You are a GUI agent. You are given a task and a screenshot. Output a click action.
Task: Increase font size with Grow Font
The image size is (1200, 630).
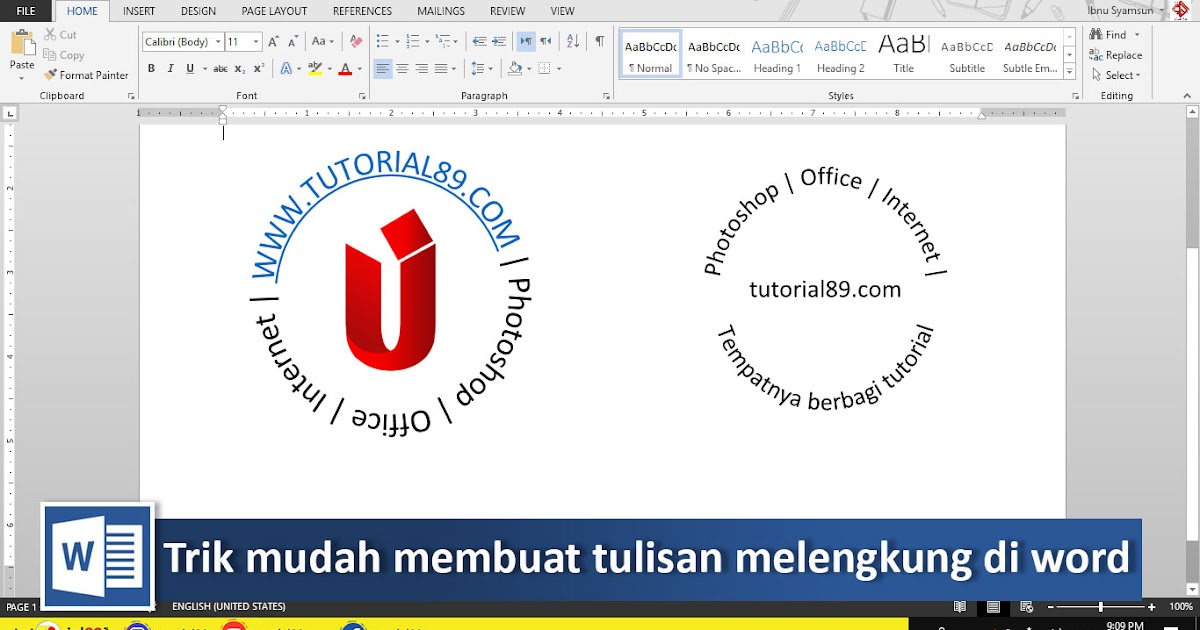[x=275, y=42]
